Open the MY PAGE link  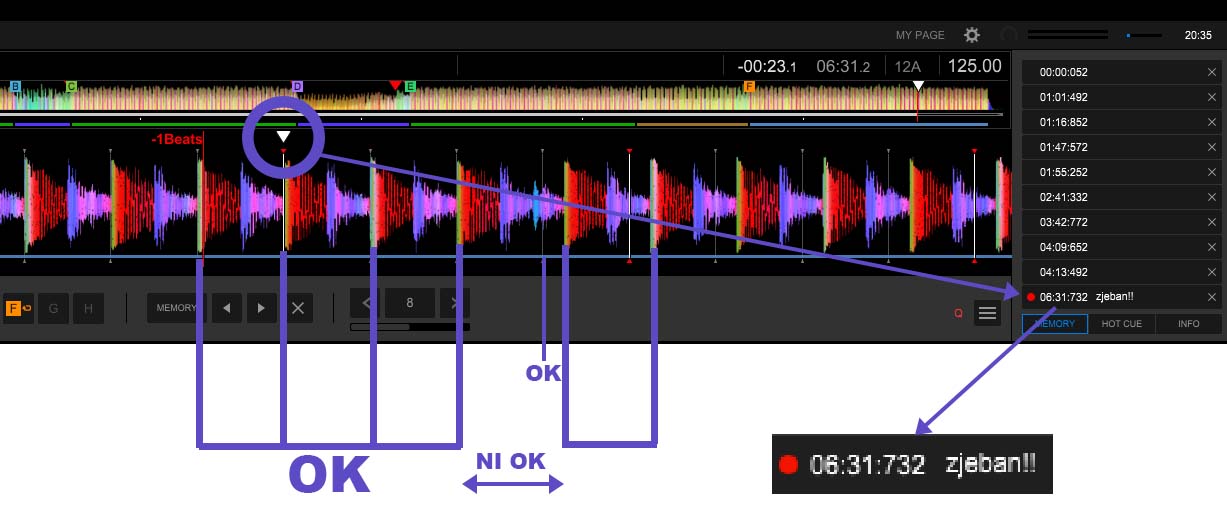coord(920,35)
